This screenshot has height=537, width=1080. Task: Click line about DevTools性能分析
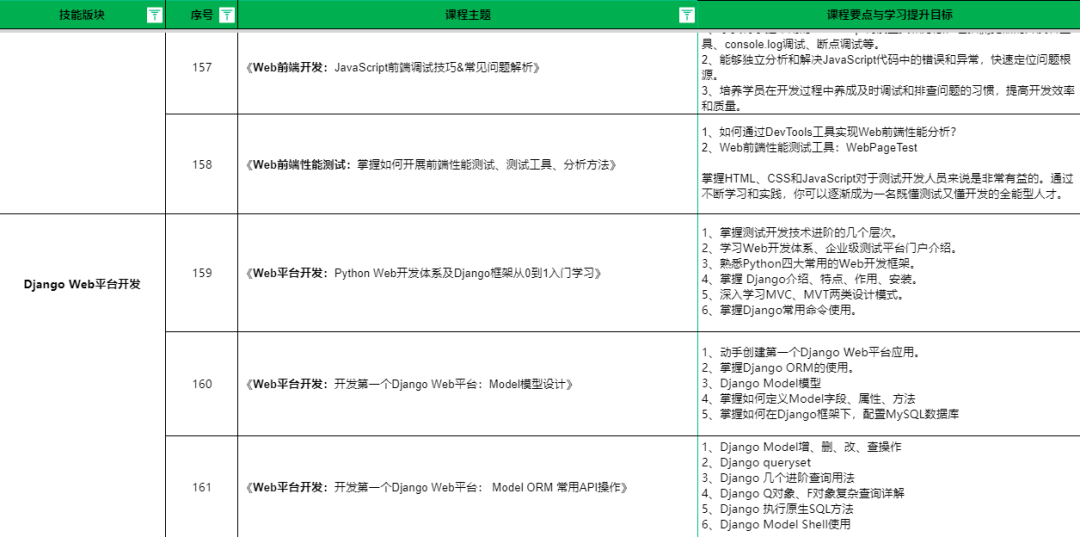coord(829,131)
